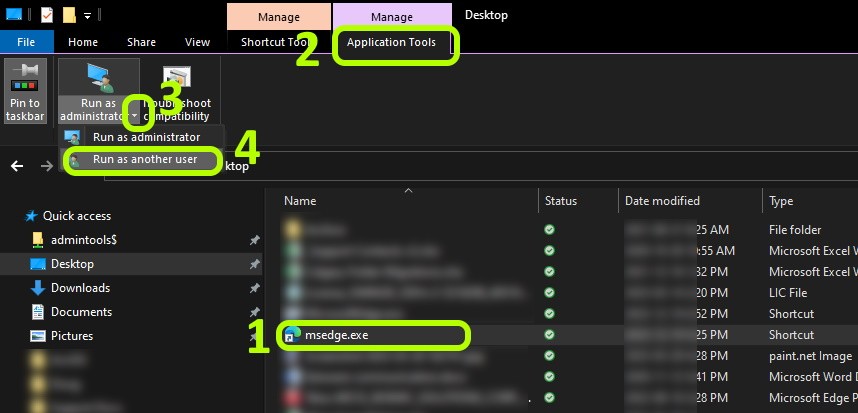Sort by the Date modified column header

coord(662,201)
